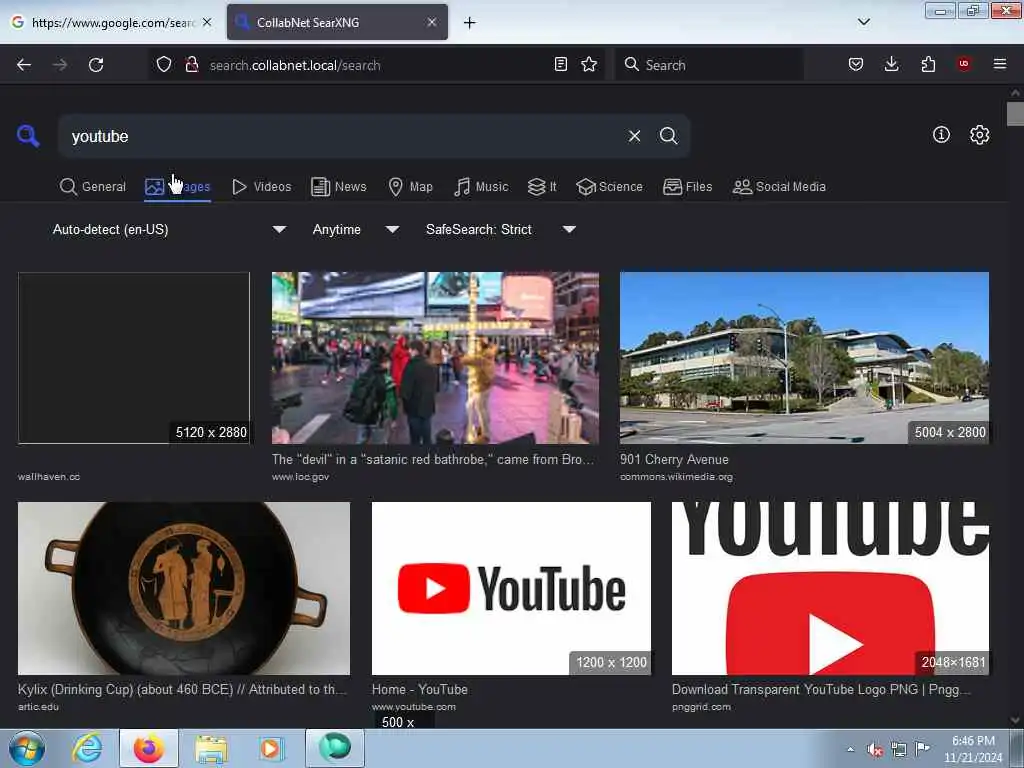This screenshot has width=1024, height=768.
Task: Open Windows Media Player from the taskbar
Action: (x=271, y=748)
